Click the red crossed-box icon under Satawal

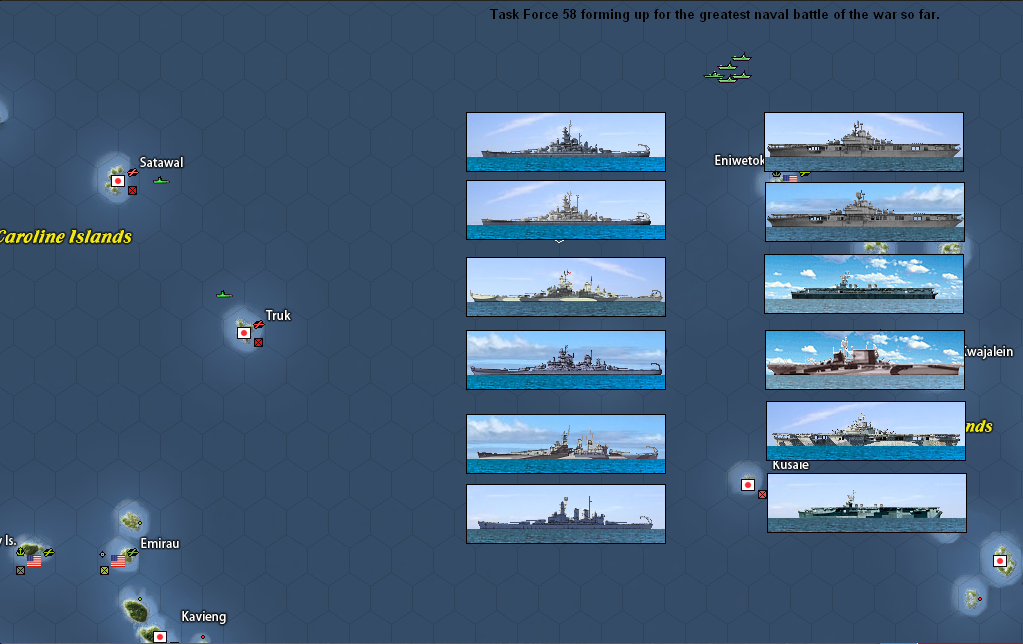click(132, 190)
